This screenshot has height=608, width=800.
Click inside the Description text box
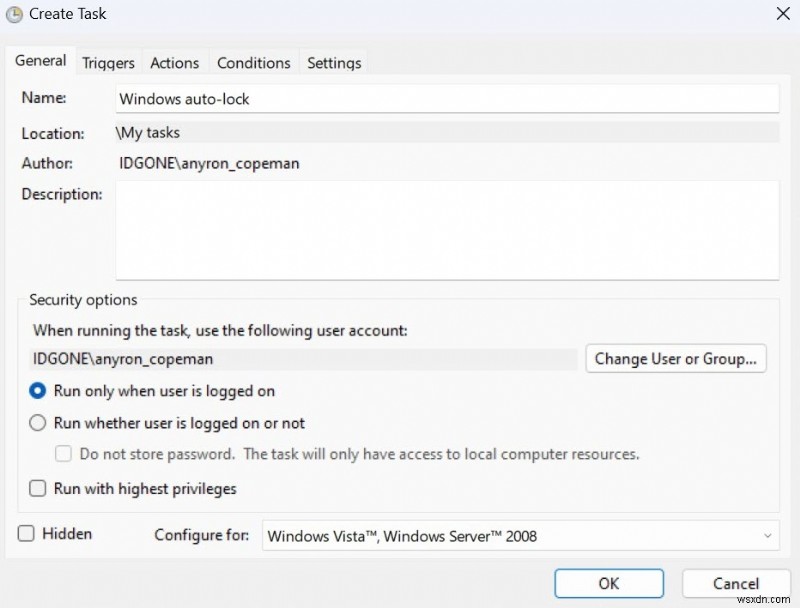coord(447,230)
